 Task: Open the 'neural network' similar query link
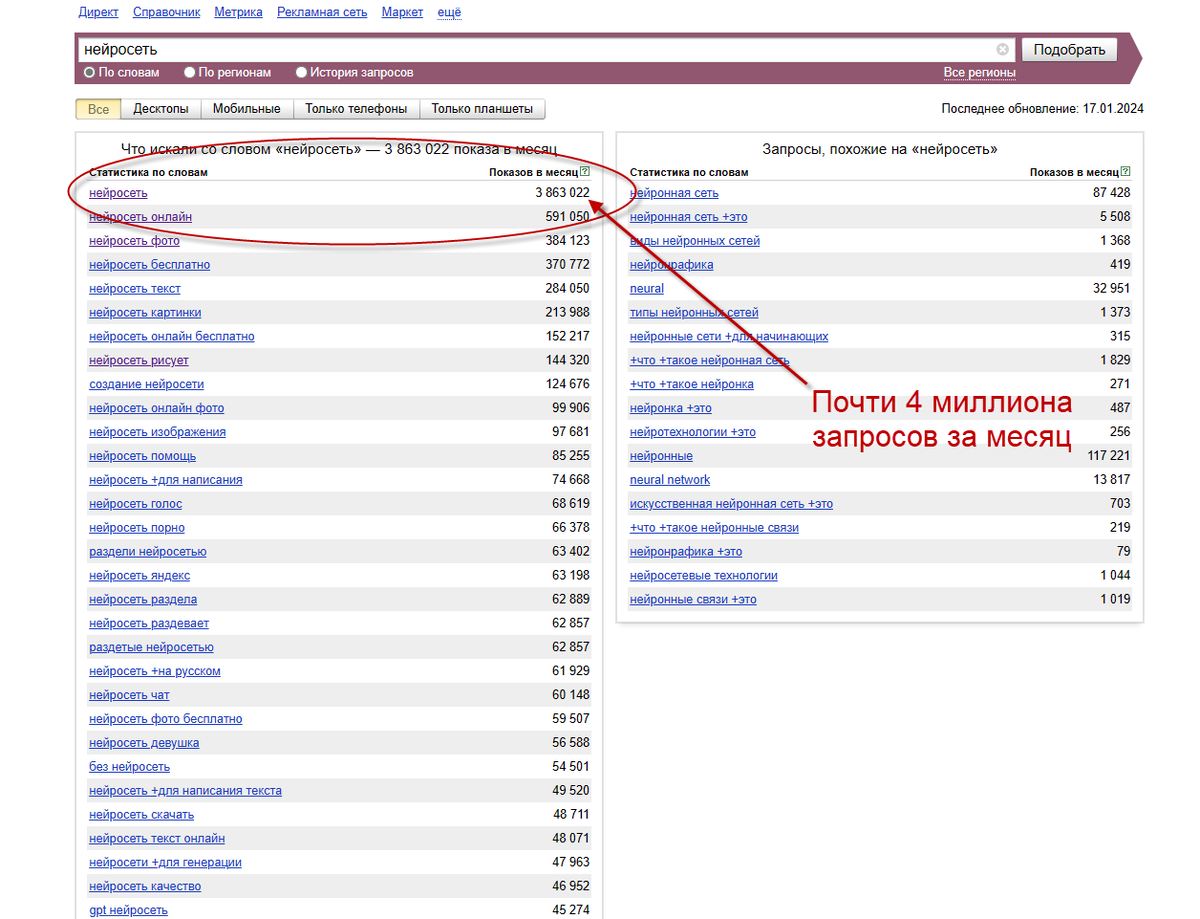point(670,480)
